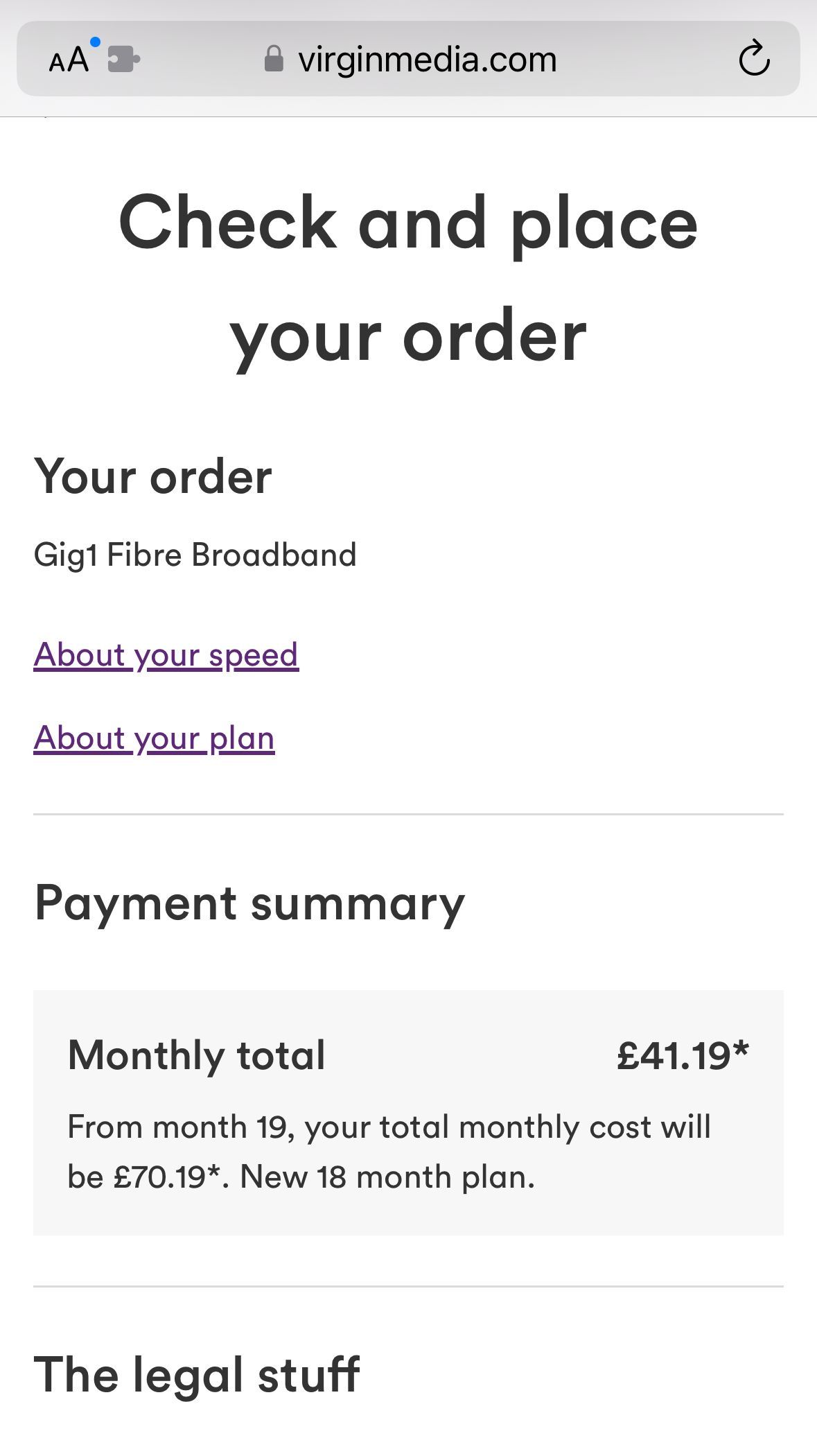Open the About your plan link
817x1456 pixels.
point(154,738)
